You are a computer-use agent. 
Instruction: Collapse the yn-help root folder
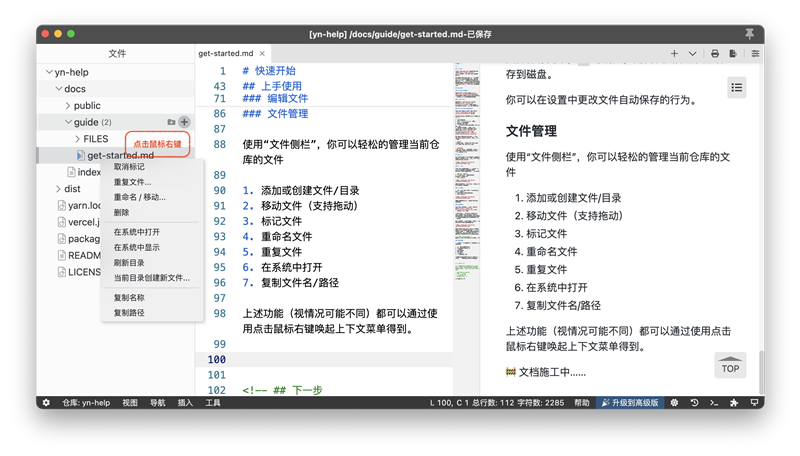[x=49, y=72]
